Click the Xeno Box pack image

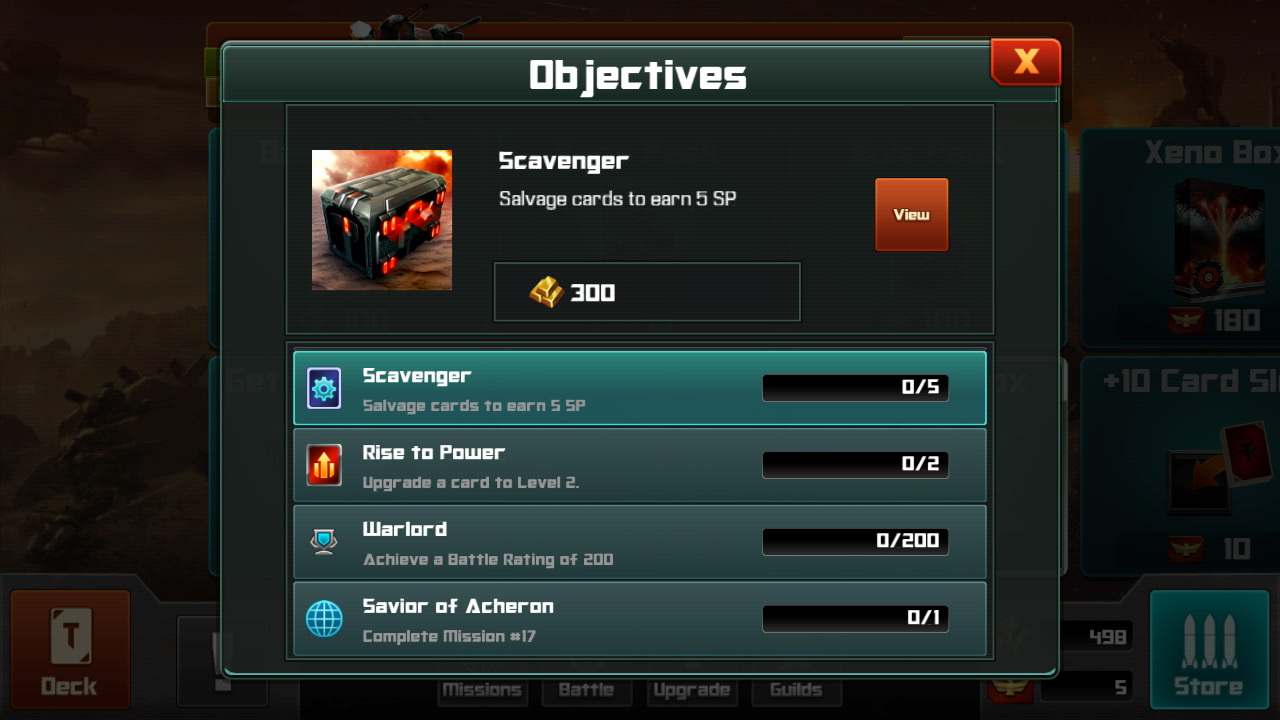pyautogui.click(x=1212, y=239)
